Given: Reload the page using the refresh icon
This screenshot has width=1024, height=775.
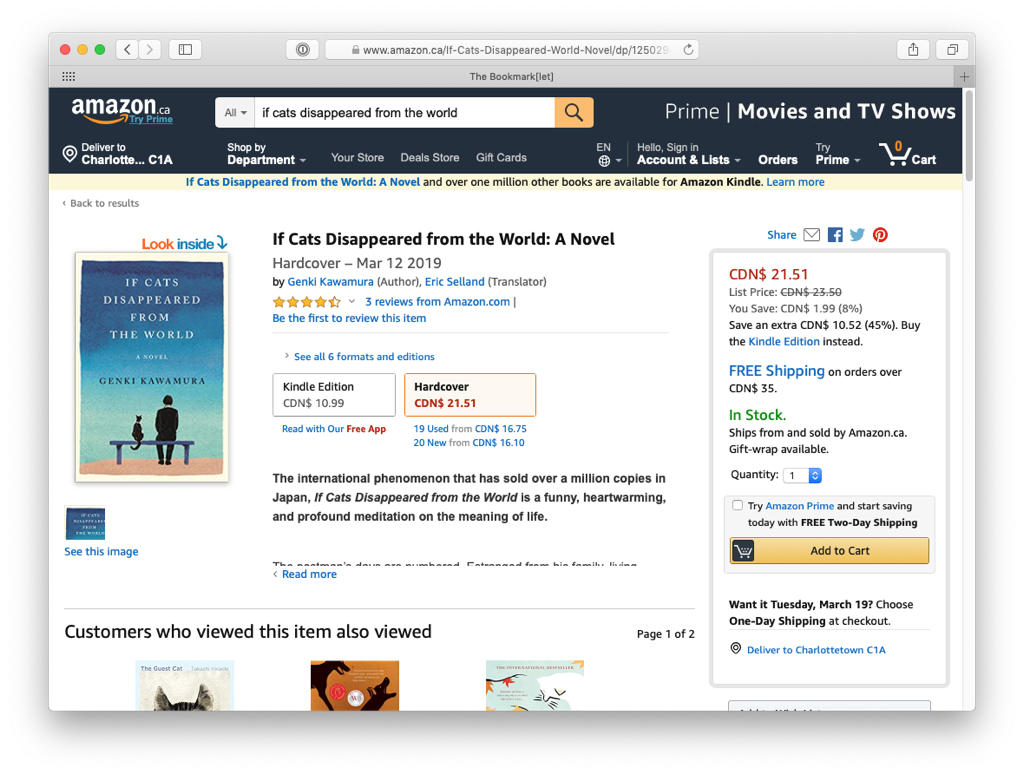Looking at the screenshot, I should (x=688, y=50).
